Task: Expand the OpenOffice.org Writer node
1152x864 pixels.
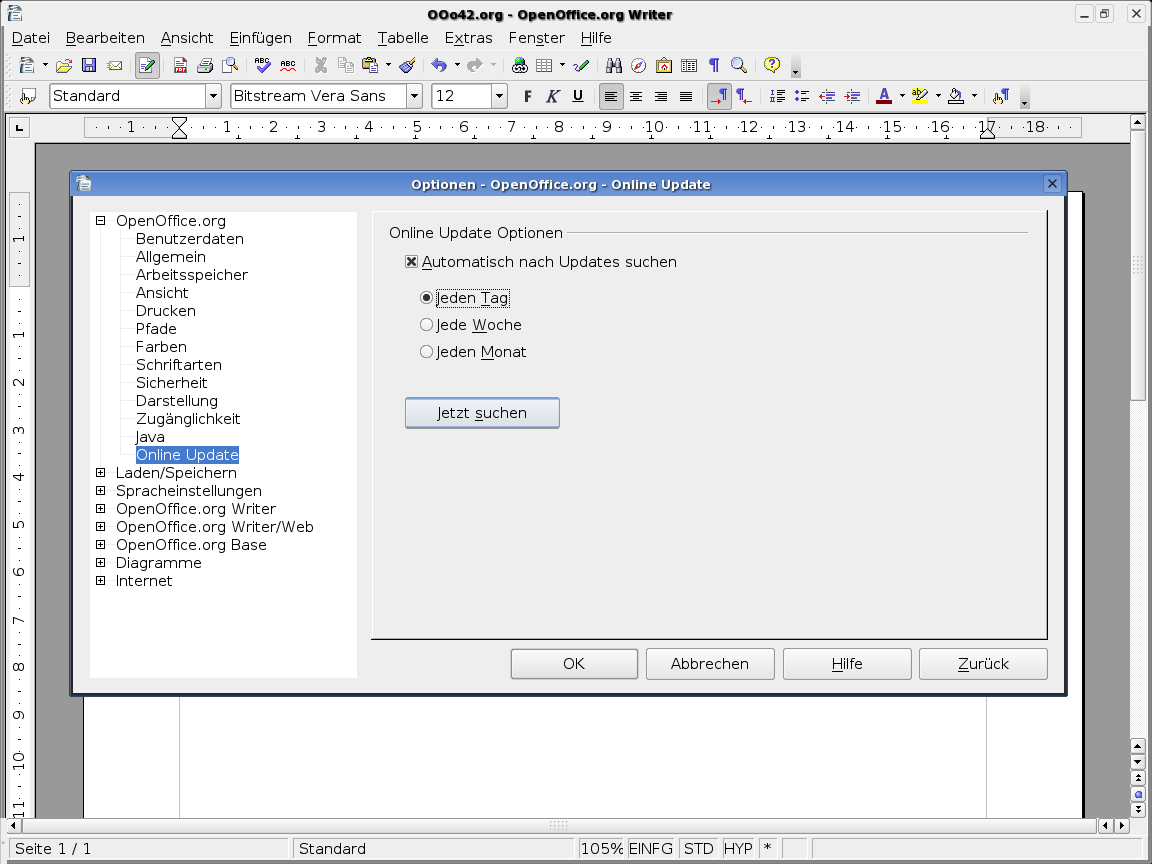Action: [101, 508]
